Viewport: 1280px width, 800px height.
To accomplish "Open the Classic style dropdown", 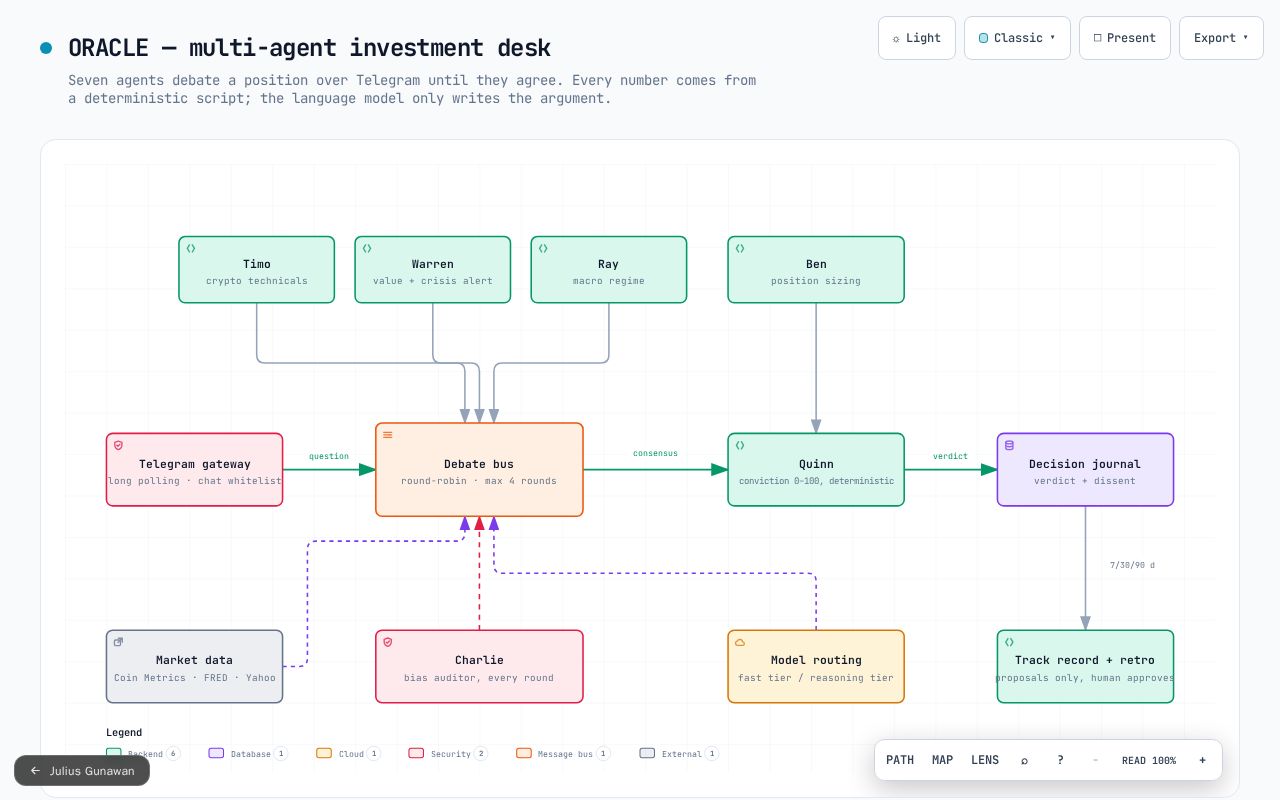I will pos(1017,38).
